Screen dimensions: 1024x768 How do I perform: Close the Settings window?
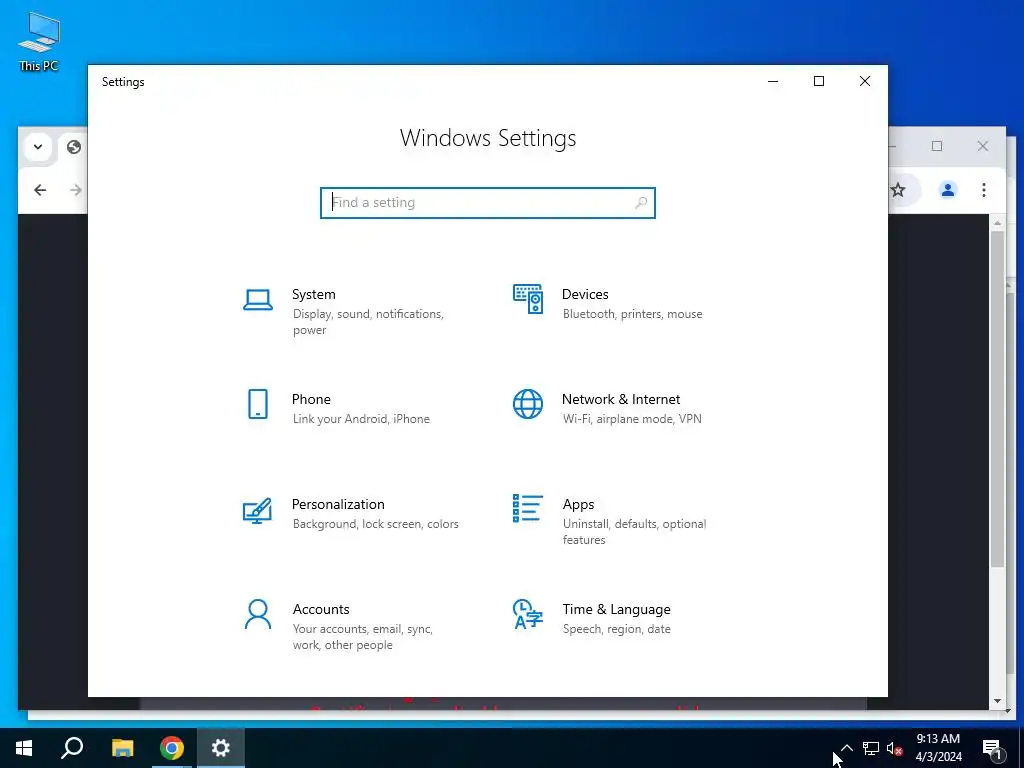[x=865, y=81]
